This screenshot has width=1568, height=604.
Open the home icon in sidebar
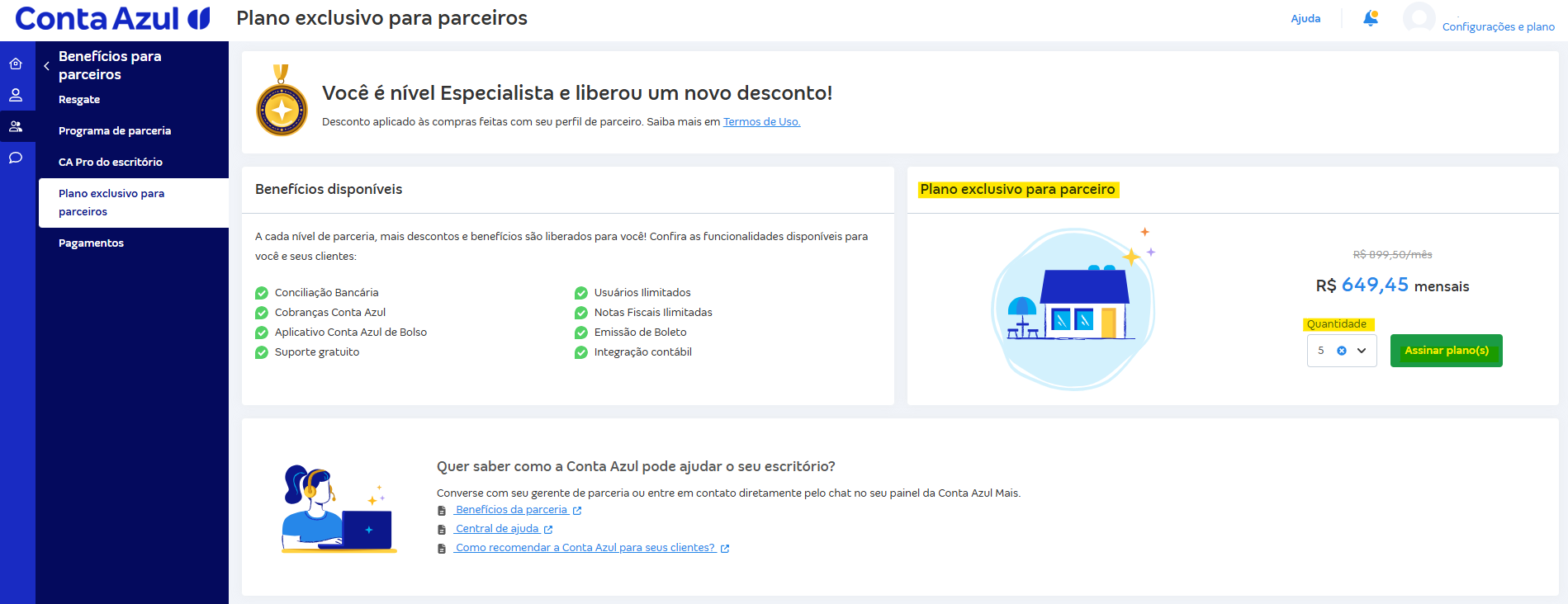point(16,64)
